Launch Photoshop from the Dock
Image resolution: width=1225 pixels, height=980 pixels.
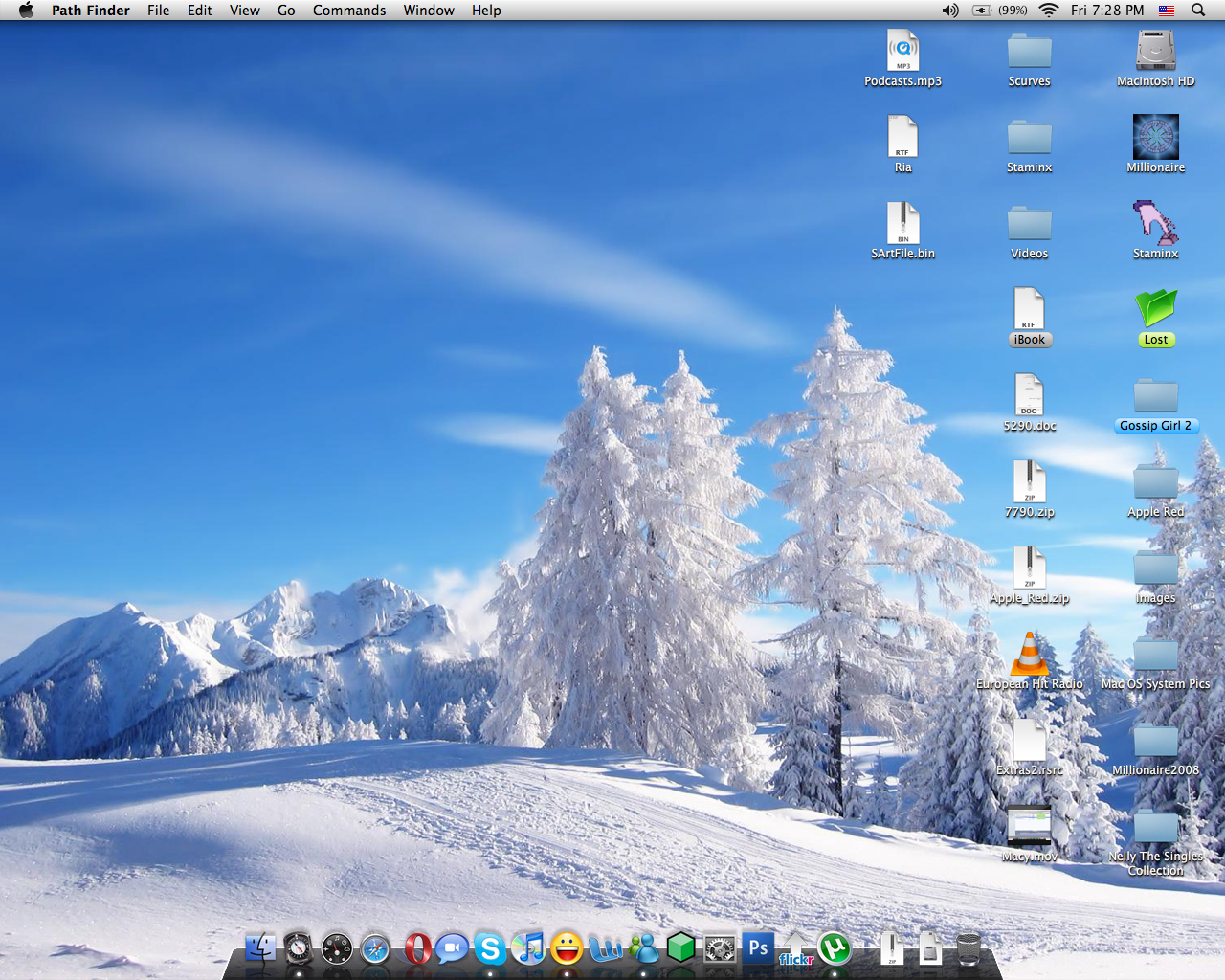click(758, 947)
